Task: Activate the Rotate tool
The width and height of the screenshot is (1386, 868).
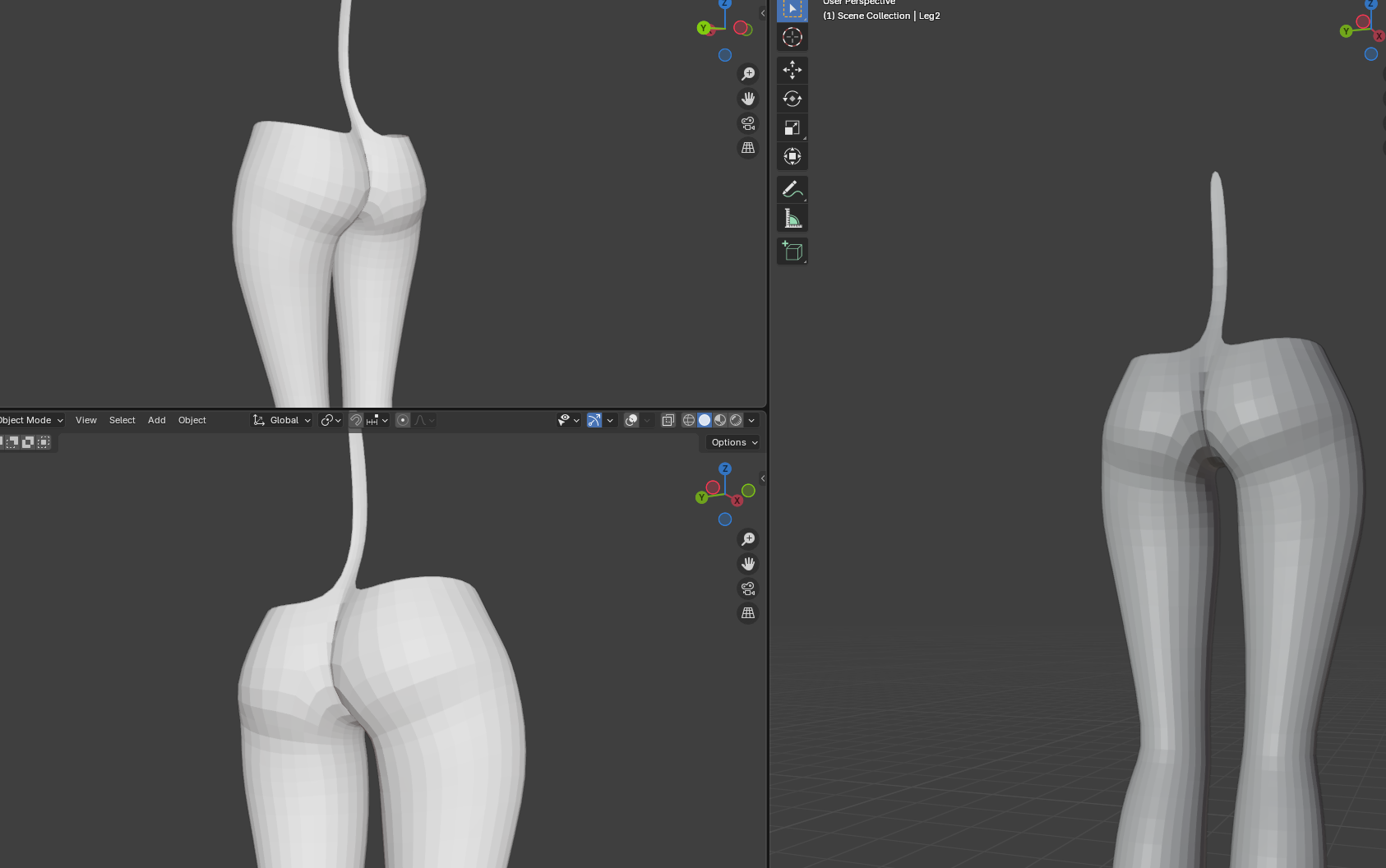Action: pos(792,99)
